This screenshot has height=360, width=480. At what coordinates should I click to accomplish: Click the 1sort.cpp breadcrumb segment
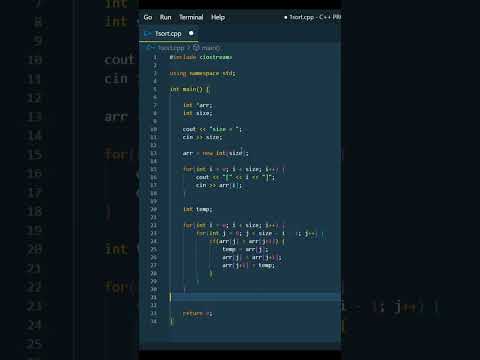click(171, 48)
